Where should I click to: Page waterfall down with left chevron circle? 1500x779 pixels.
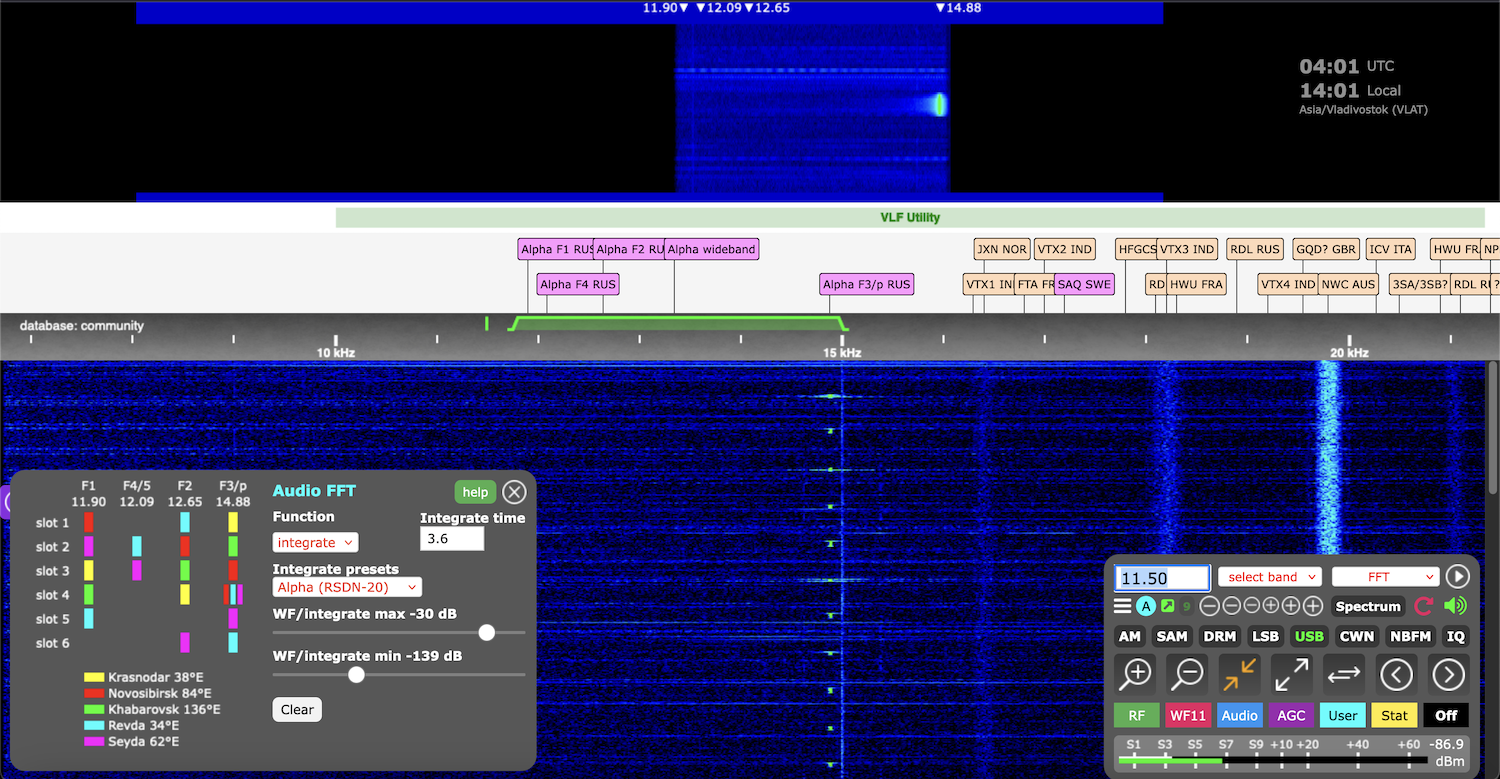coord(1396,674)
